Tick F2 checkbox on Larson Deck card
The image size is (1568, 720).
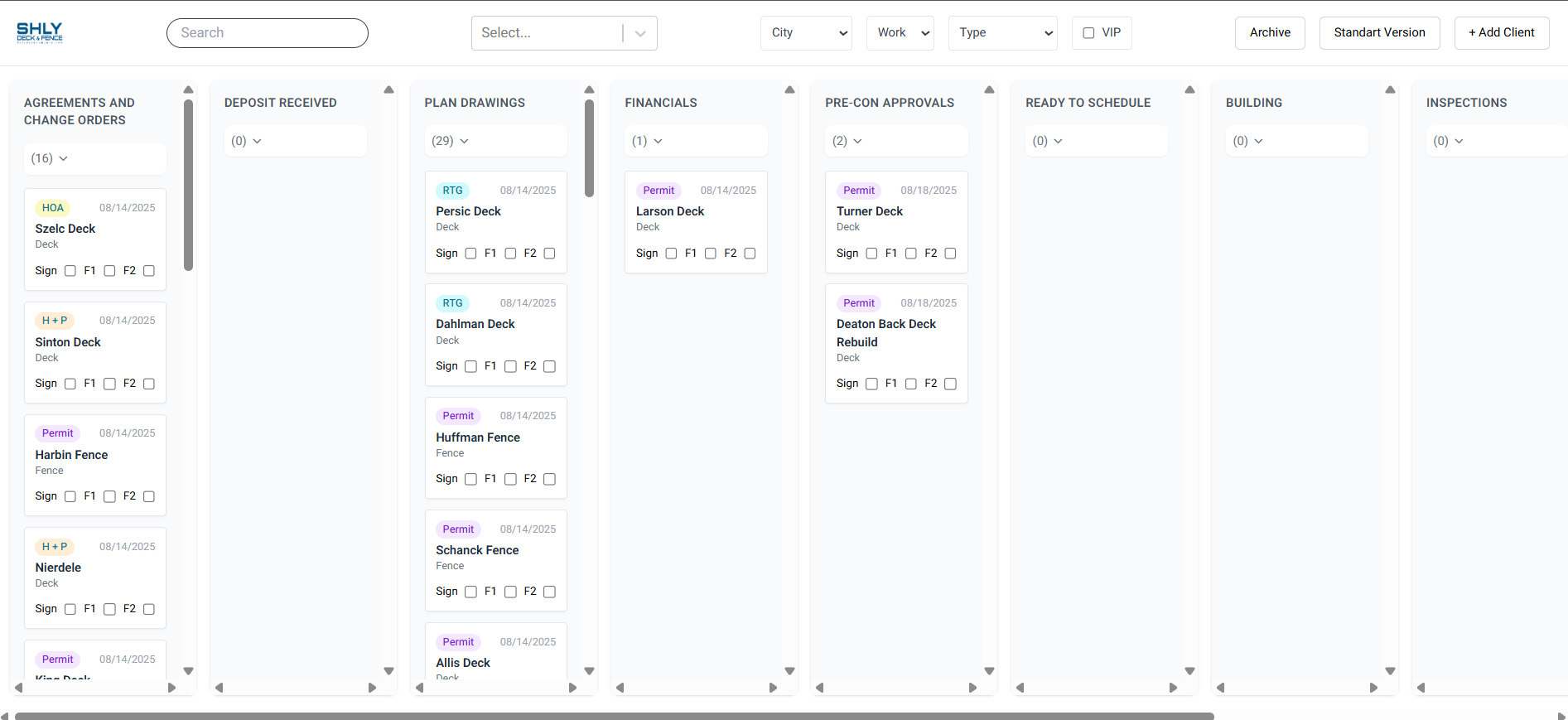point(750,254)
